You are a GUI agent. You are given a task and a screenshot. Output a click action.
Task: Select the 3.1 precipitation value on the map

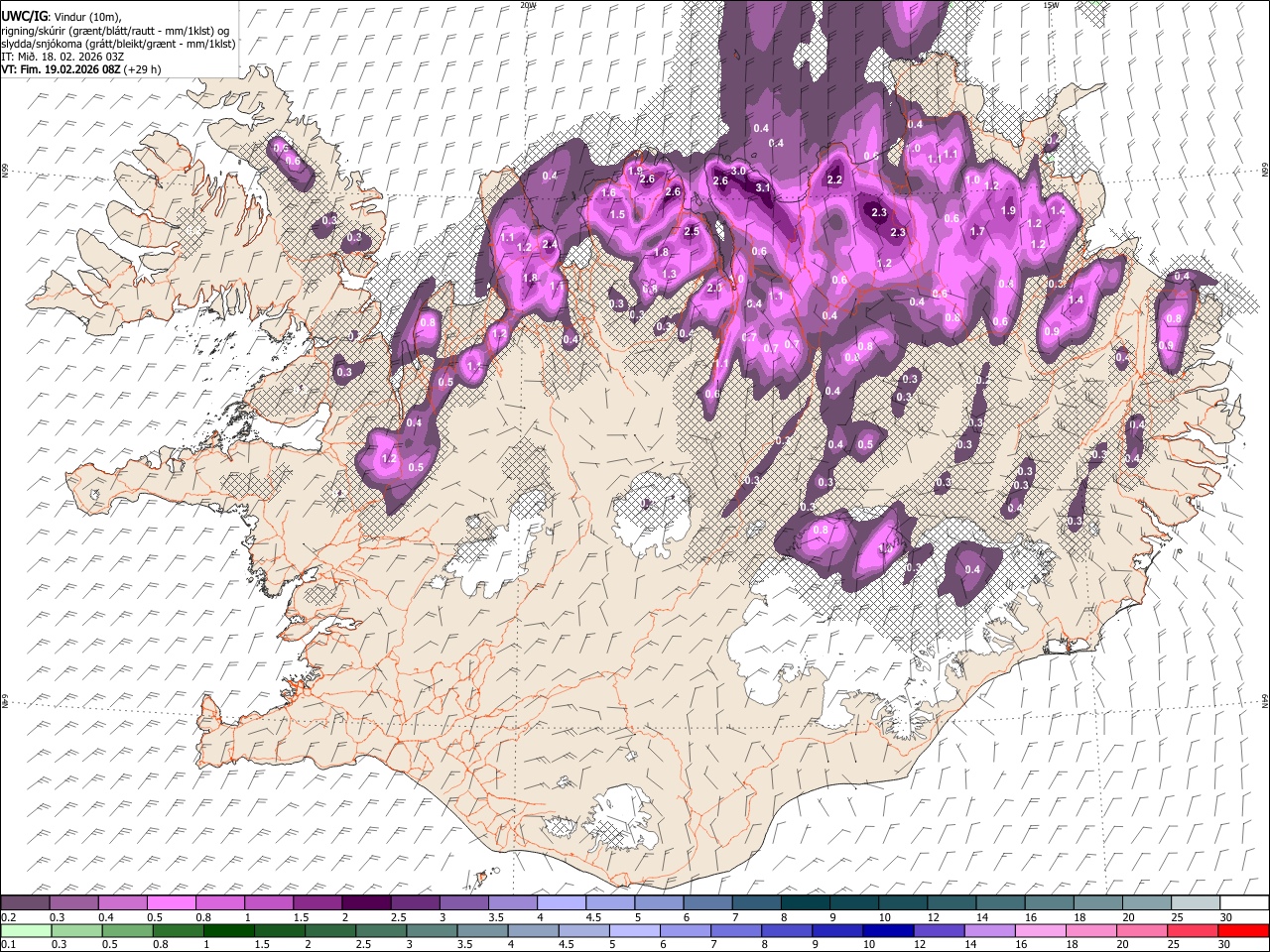[763, 187]
